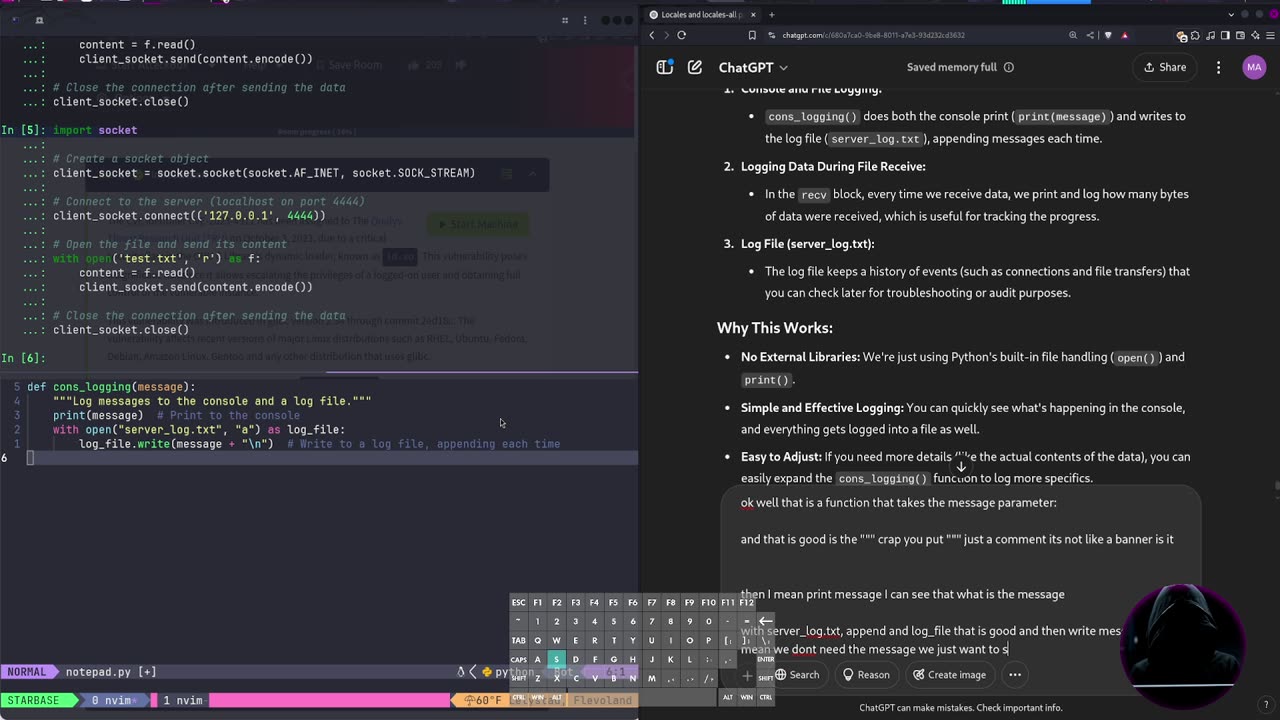This screenshot has width=1280, height=720.
Task: Open the Leo AI sparkle icon
Action: point(1253,35)
